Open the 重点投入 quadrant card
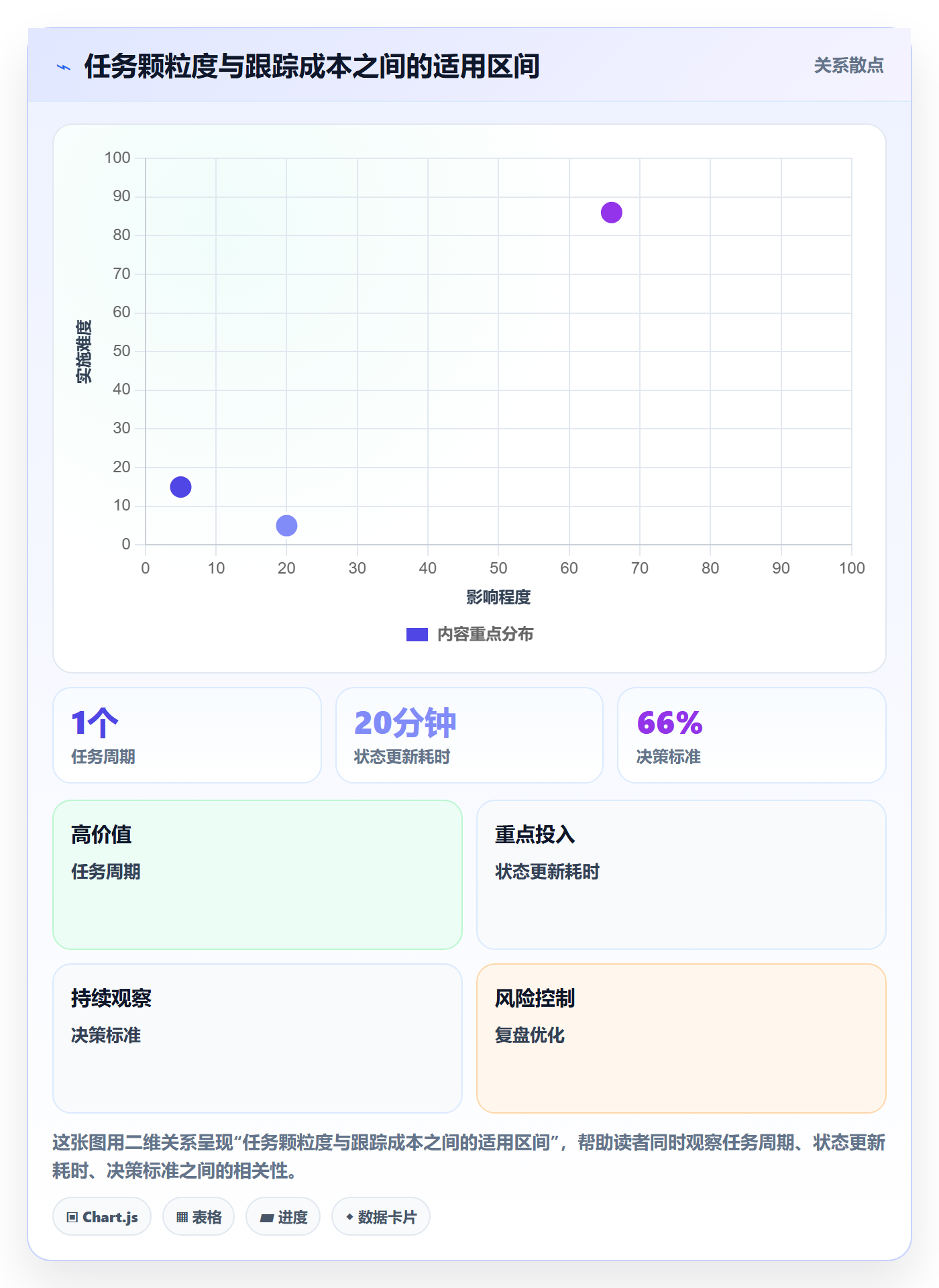The height and width of the screenshot is (1288, 939). [681, 875]
